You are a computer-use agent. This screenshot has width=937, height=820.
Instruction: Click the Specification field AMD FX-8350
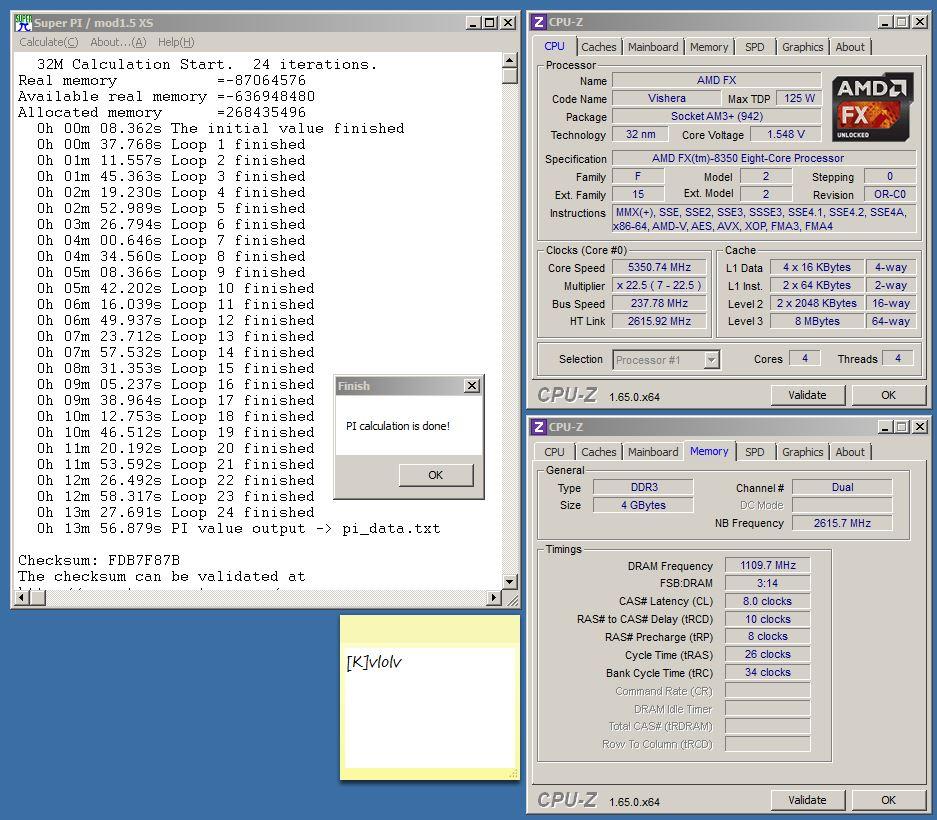(764, 158)
